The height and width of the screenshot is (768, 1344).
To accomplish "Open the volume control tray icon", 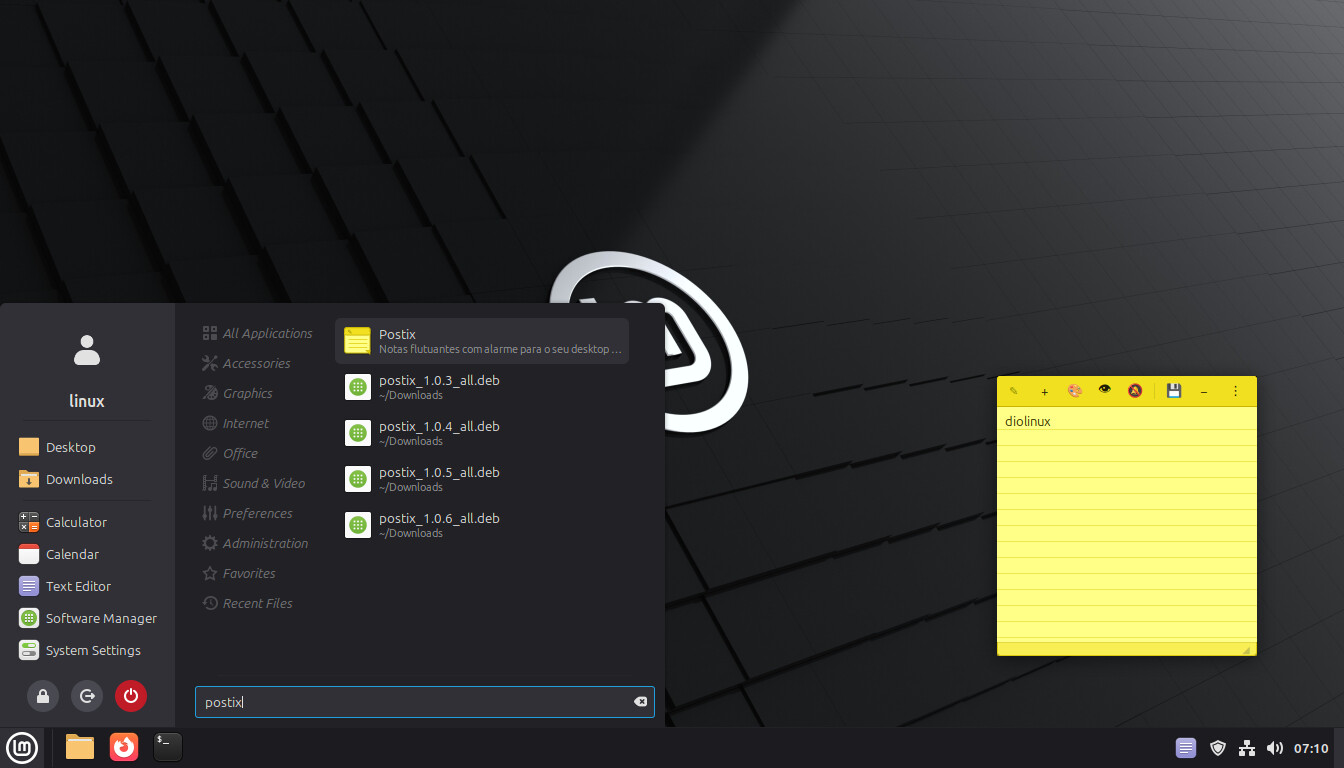I will point(1275,747).
